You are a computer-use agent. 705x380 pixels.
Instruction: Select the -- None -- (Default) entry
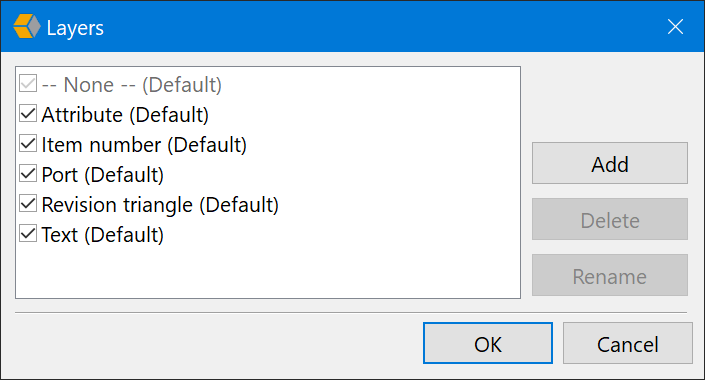tap(132, 85)
